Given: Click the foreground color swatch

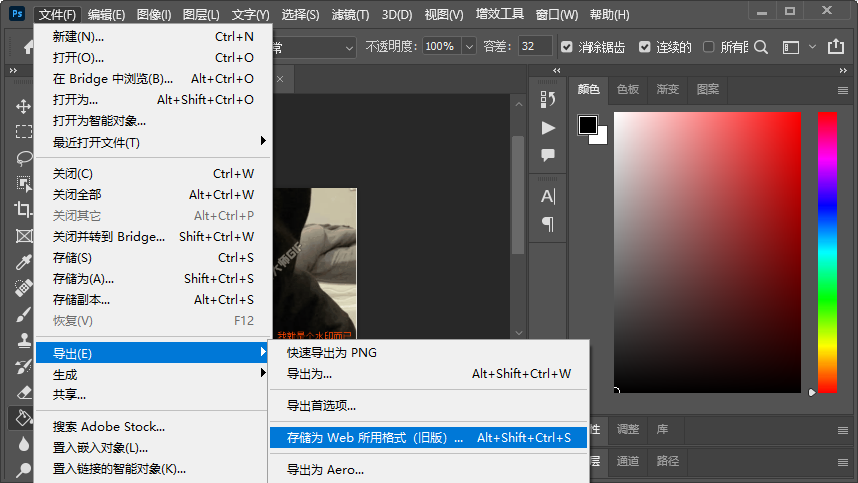Looking at the screenshot, I should click(x=588, y=125).
